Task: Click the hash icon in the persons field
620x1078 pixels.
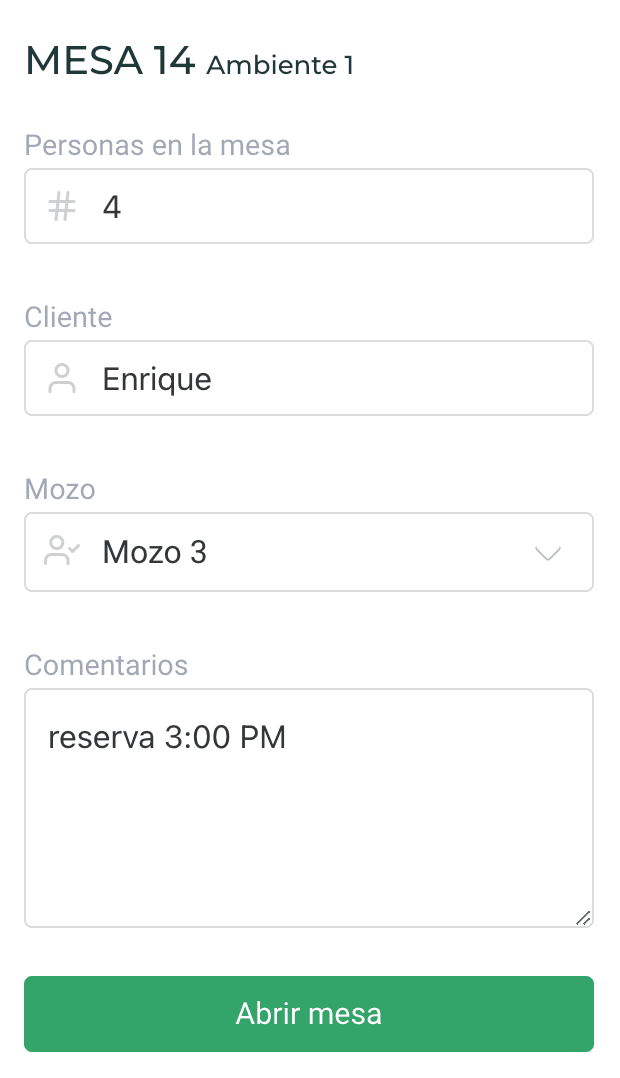Action: 62,207
